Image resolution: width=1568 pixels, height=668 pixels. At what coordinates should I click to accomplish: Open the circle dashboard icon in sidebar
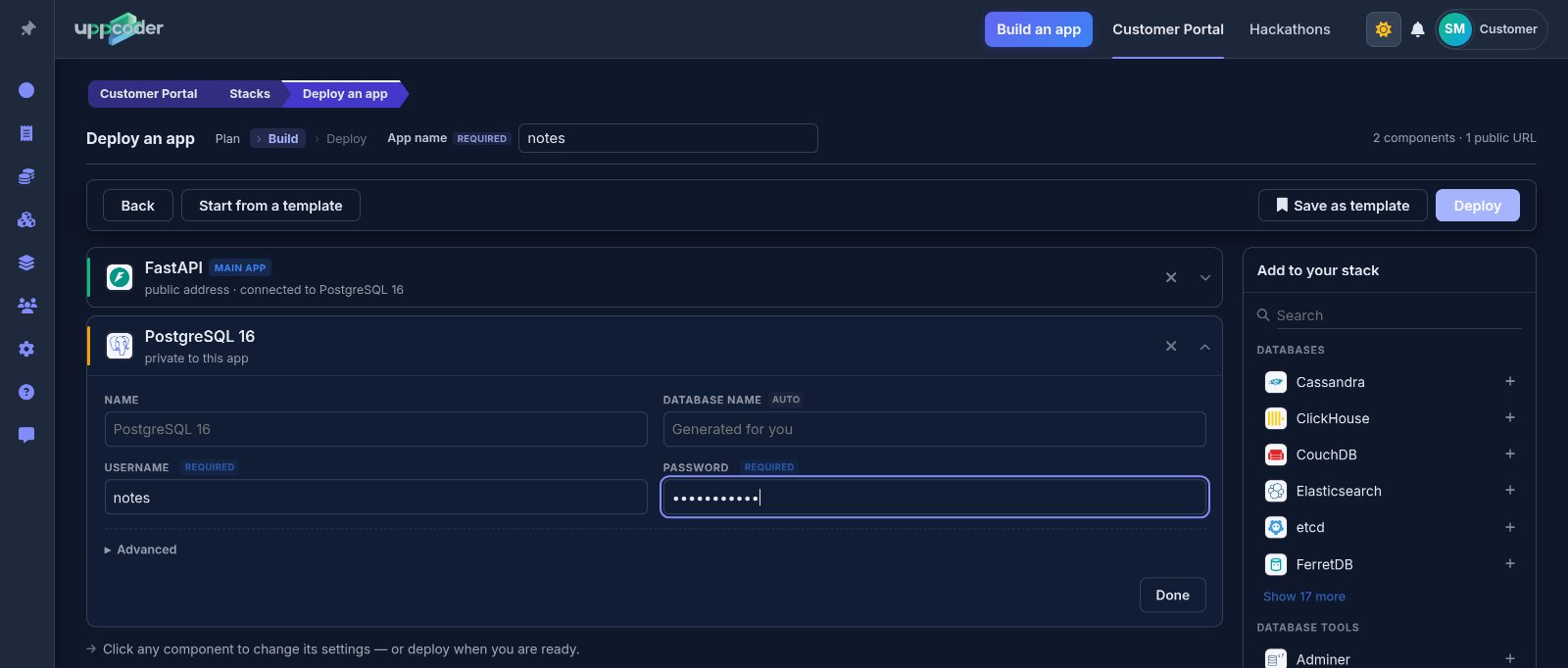point(26,90)
